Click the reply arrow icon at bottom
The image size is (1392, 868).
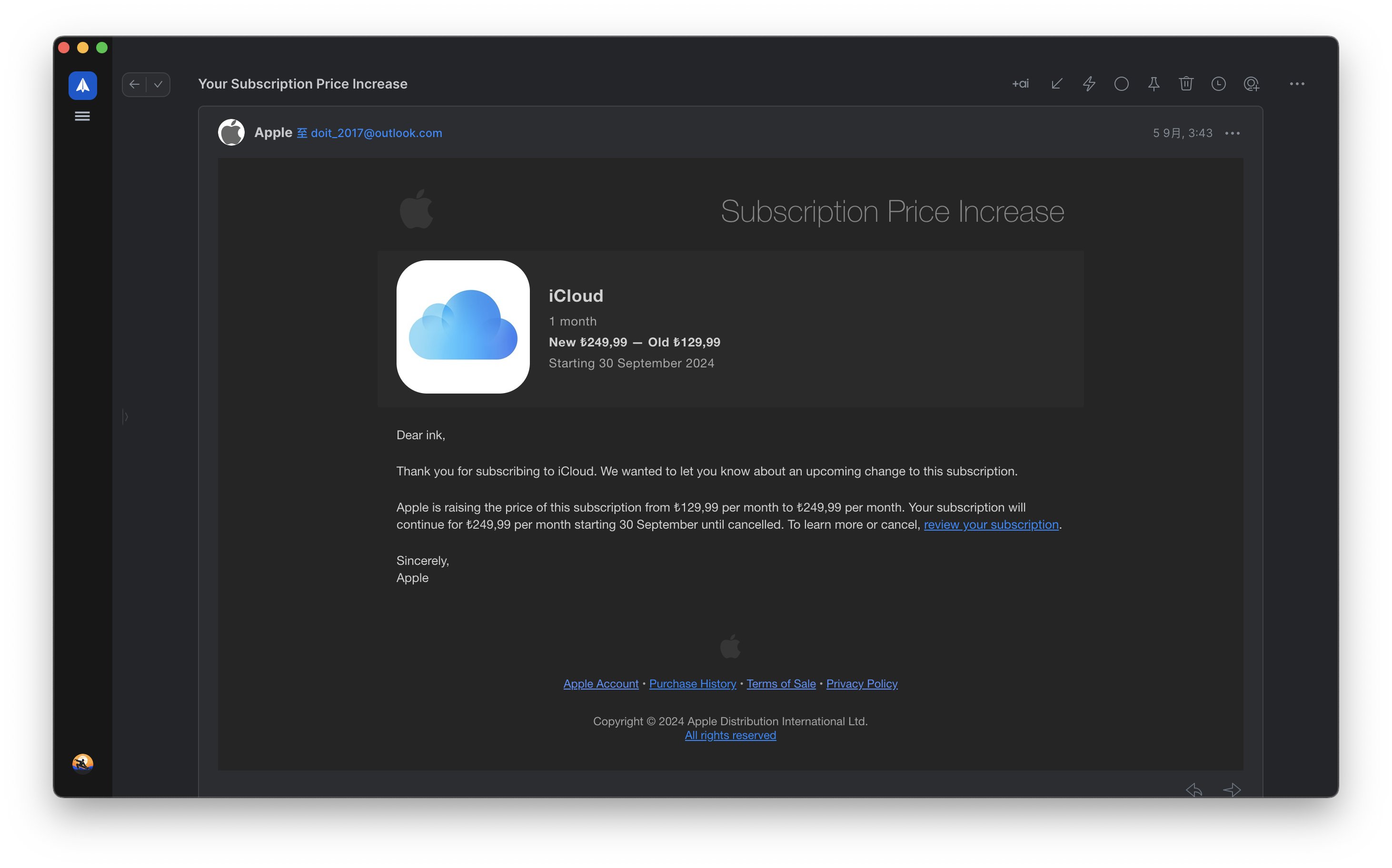point(1194,790)
